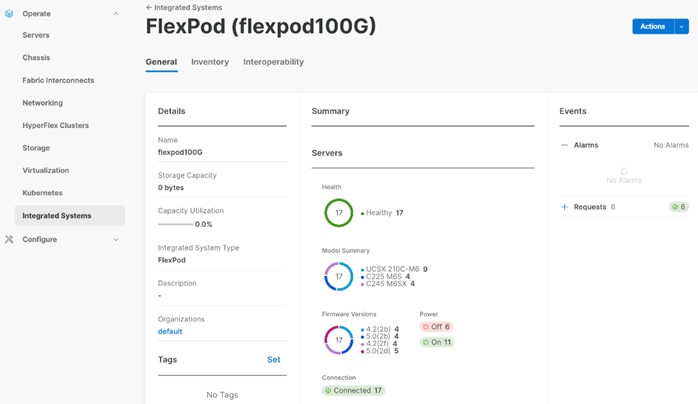Viewport: 698px width, 404px height.
Task: Open Servers in the sidebar
Action: 36,35
